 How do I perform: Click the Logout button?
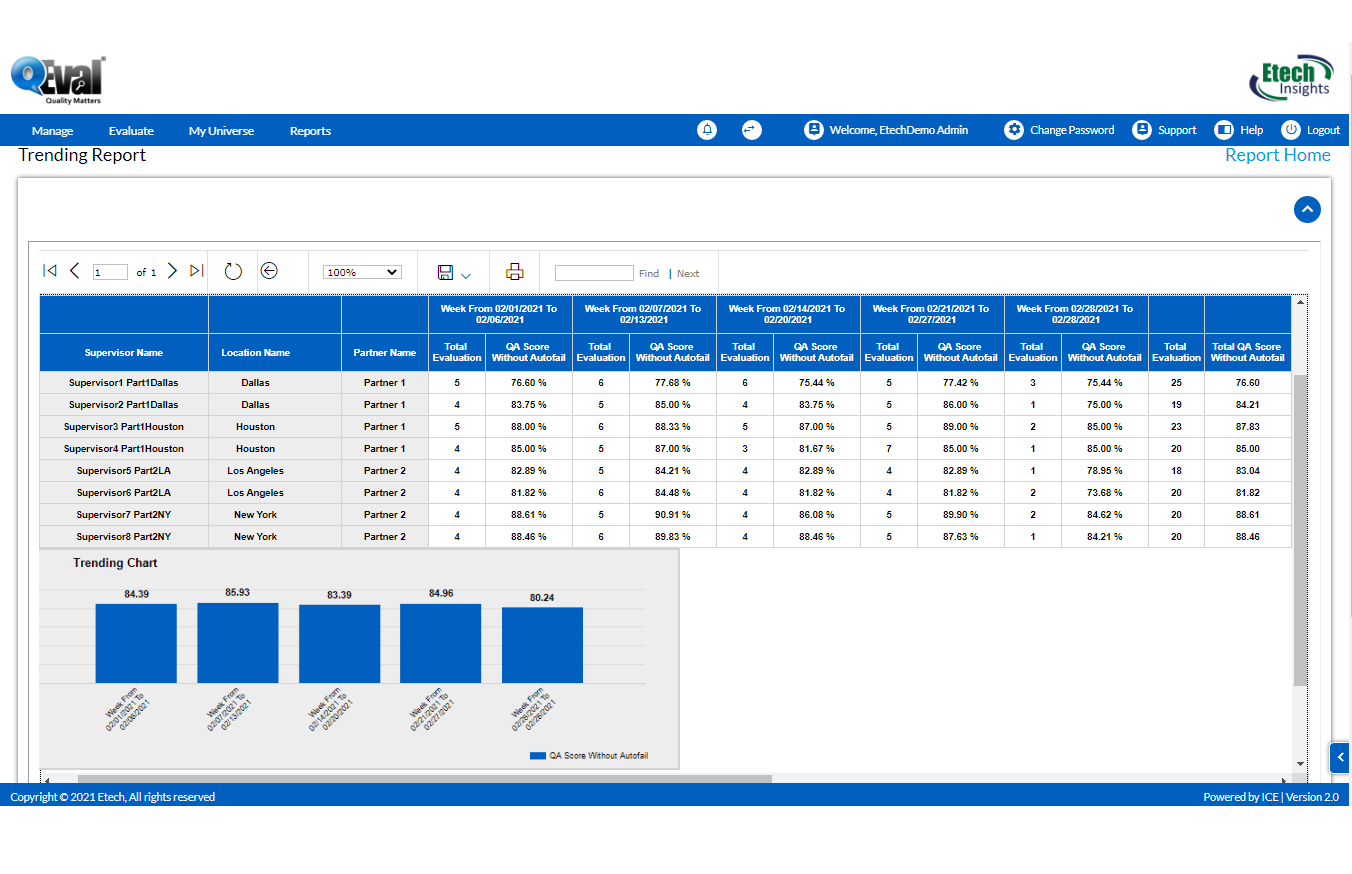point(1311,130)
